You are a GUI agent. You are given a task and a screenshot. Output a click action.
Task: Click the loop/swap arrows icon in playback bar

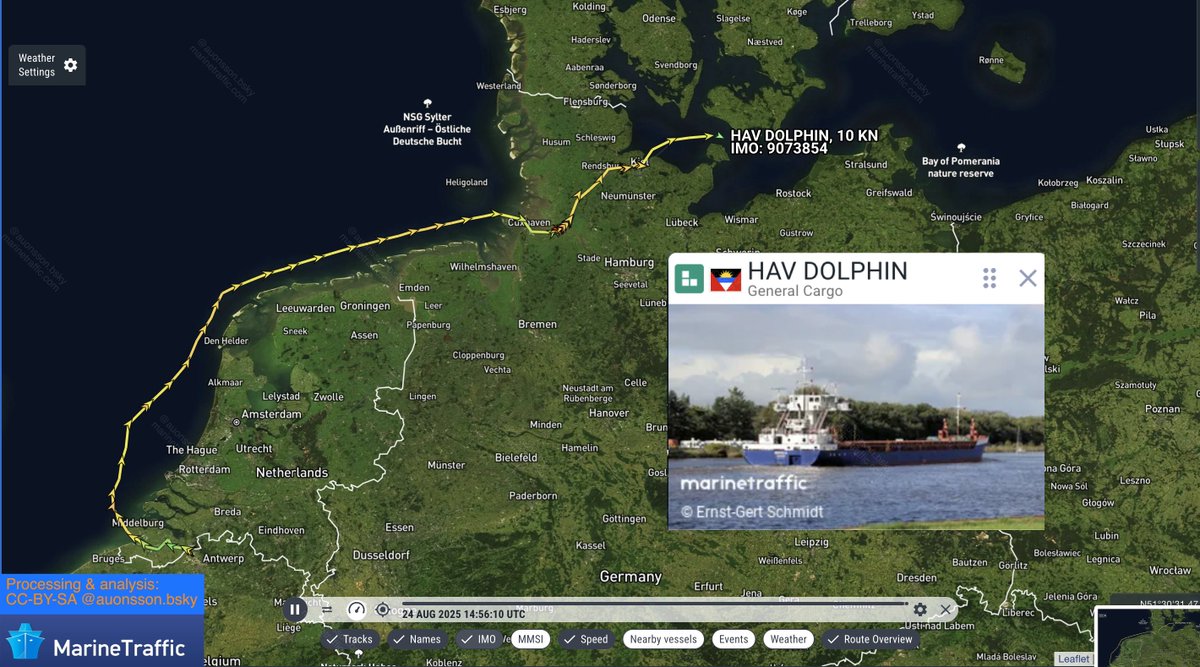[x=327, y=609]
